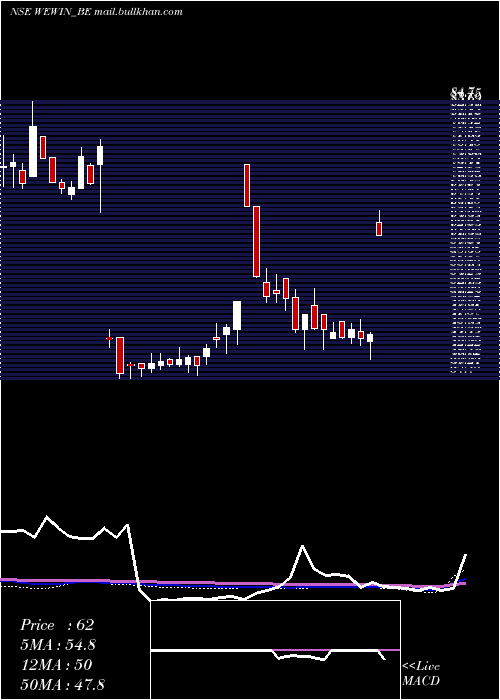This screenshot has width=500, height=700.
Task: Click the '50MA : 47.8' value
Action: (x=62, y=684)
